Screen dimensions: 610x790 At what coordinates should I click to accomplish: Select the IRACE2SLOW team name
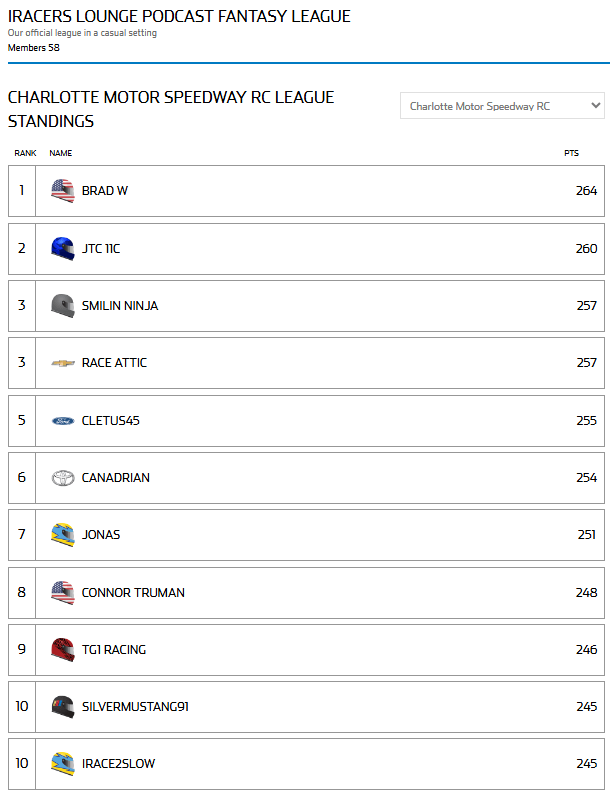coord(118,764)
